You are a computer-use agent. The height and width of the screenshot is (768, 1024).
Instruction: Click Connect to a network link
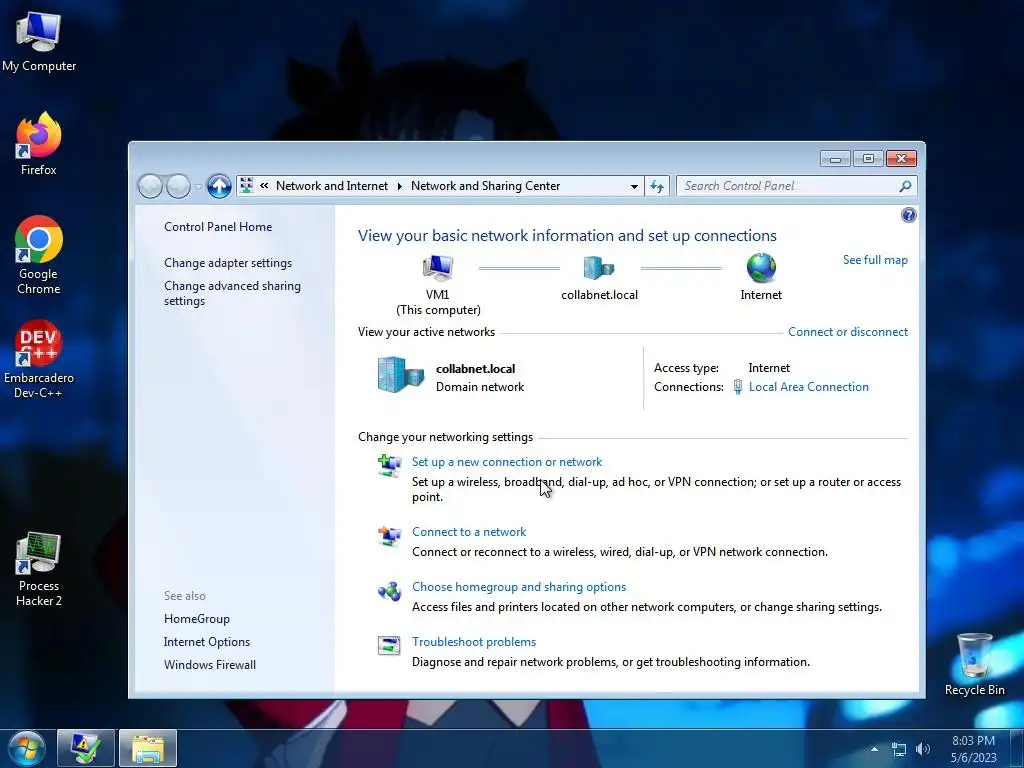click(x=469, y=532)
